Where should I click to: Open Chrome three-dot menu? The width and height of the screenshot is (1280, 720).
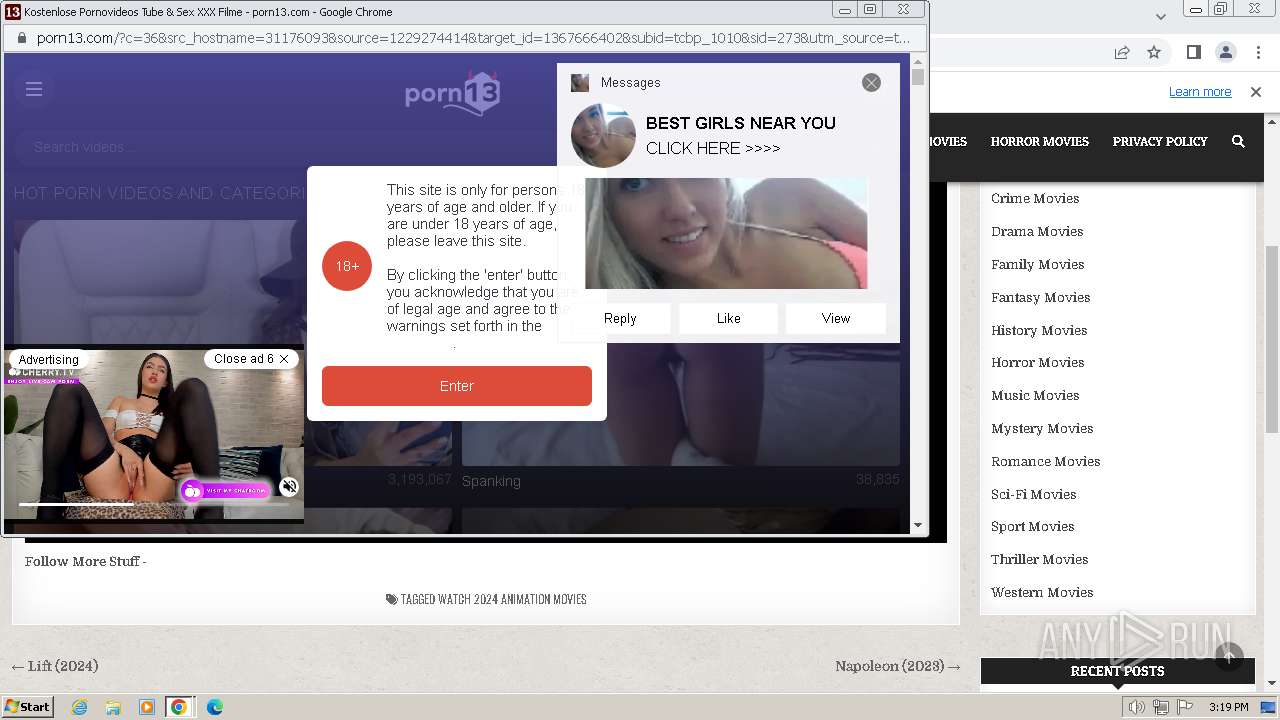1257,52
